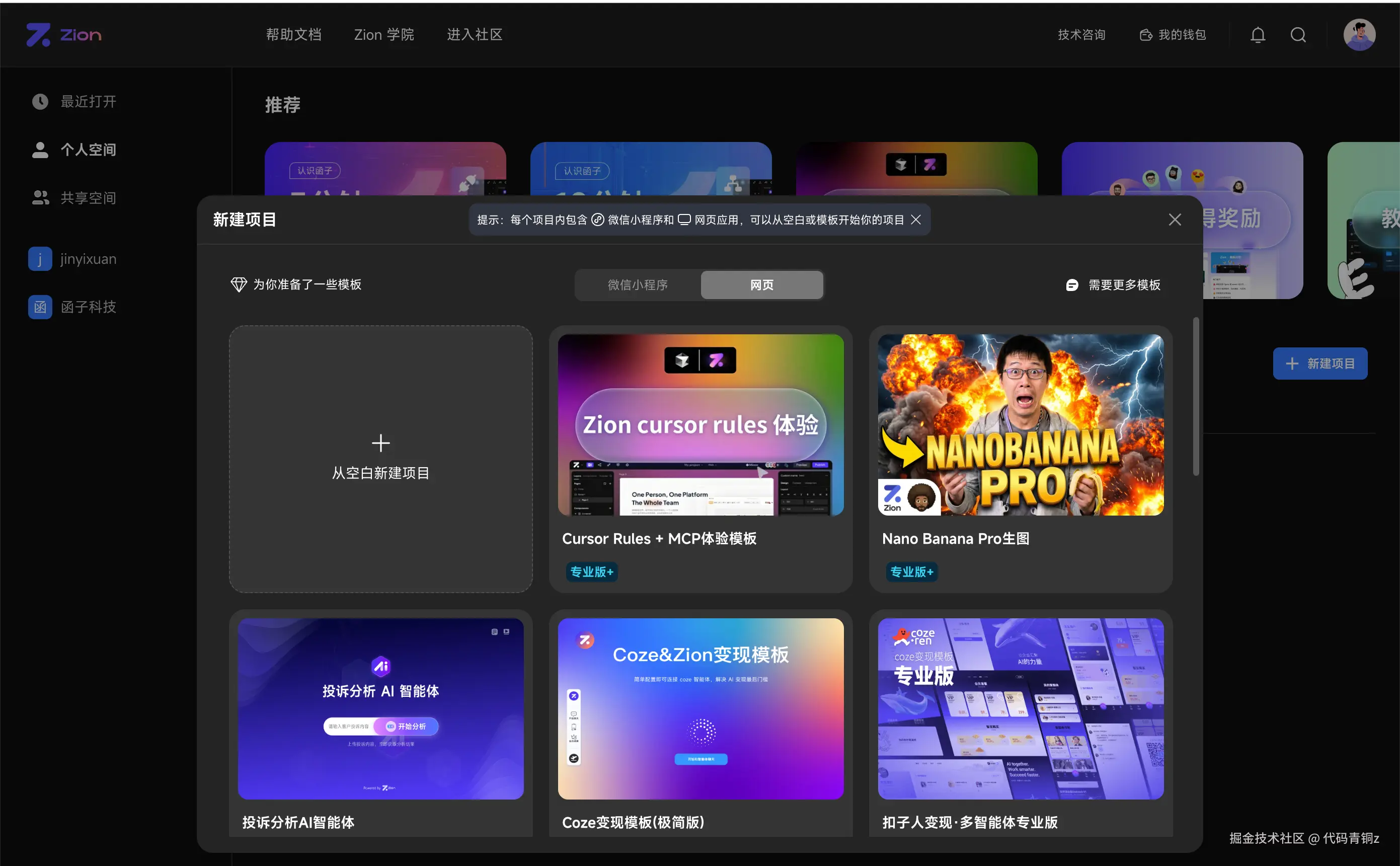Select the 网页 tab
Screen dimensions: 1400x866
762,285
